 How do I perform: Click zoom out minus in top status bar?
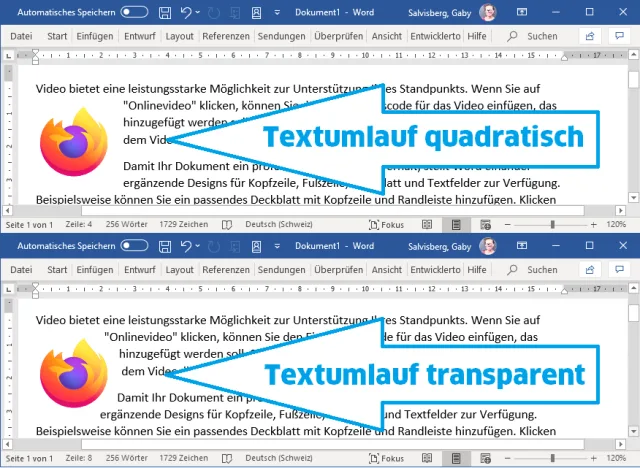pyautogui.click(x=507, y=224)
